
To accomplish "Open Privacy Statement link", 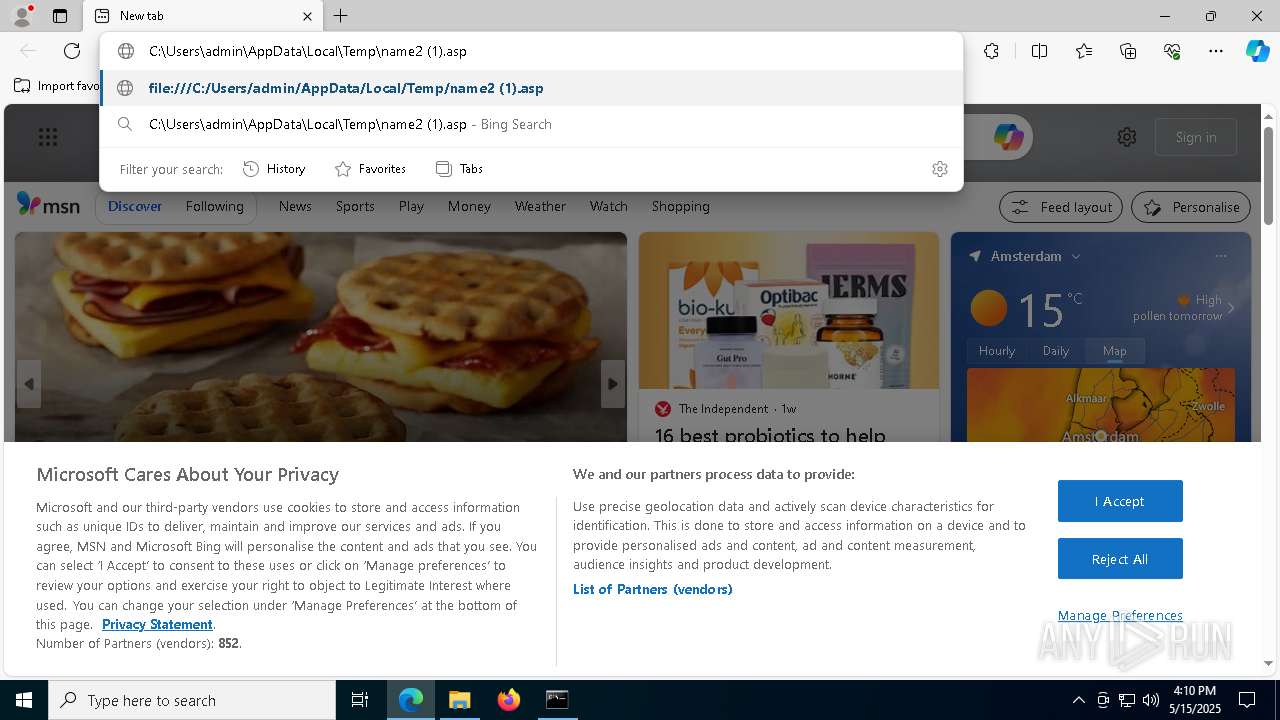I will click(x=157, y=624).
